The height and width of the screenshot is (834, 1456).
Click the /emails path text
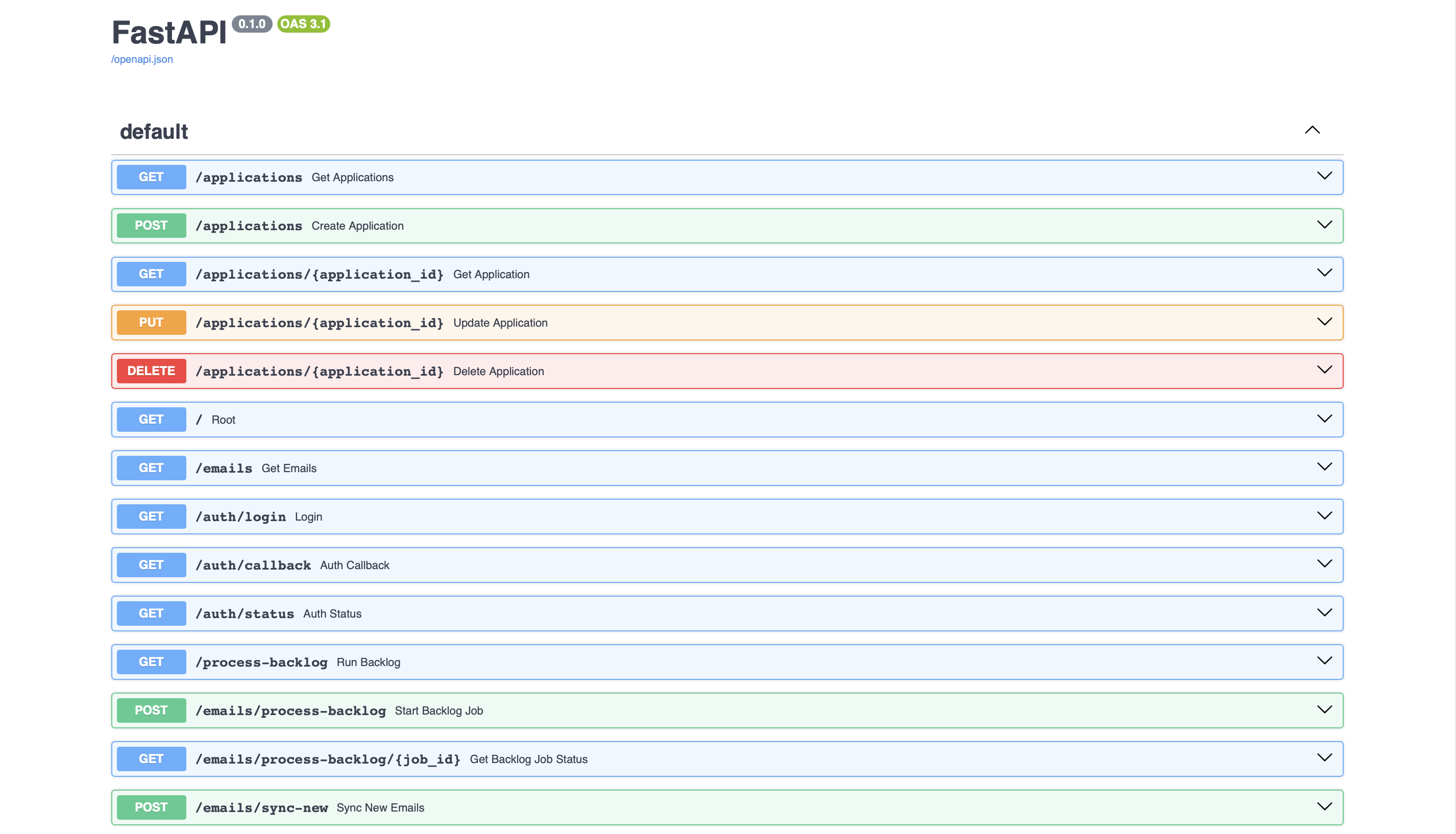click(x=224, y=469)
